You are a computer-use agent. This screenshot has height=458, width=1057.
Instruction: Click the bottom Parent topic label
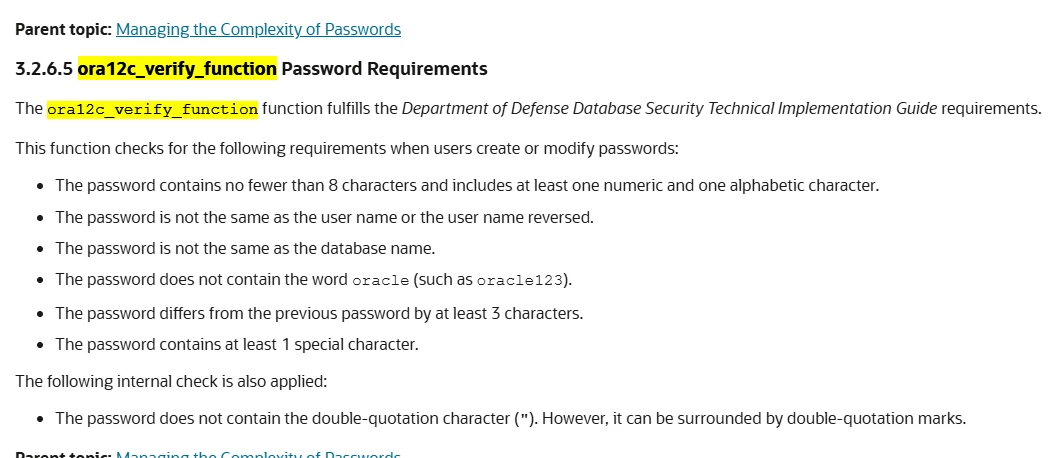point(63,455)
